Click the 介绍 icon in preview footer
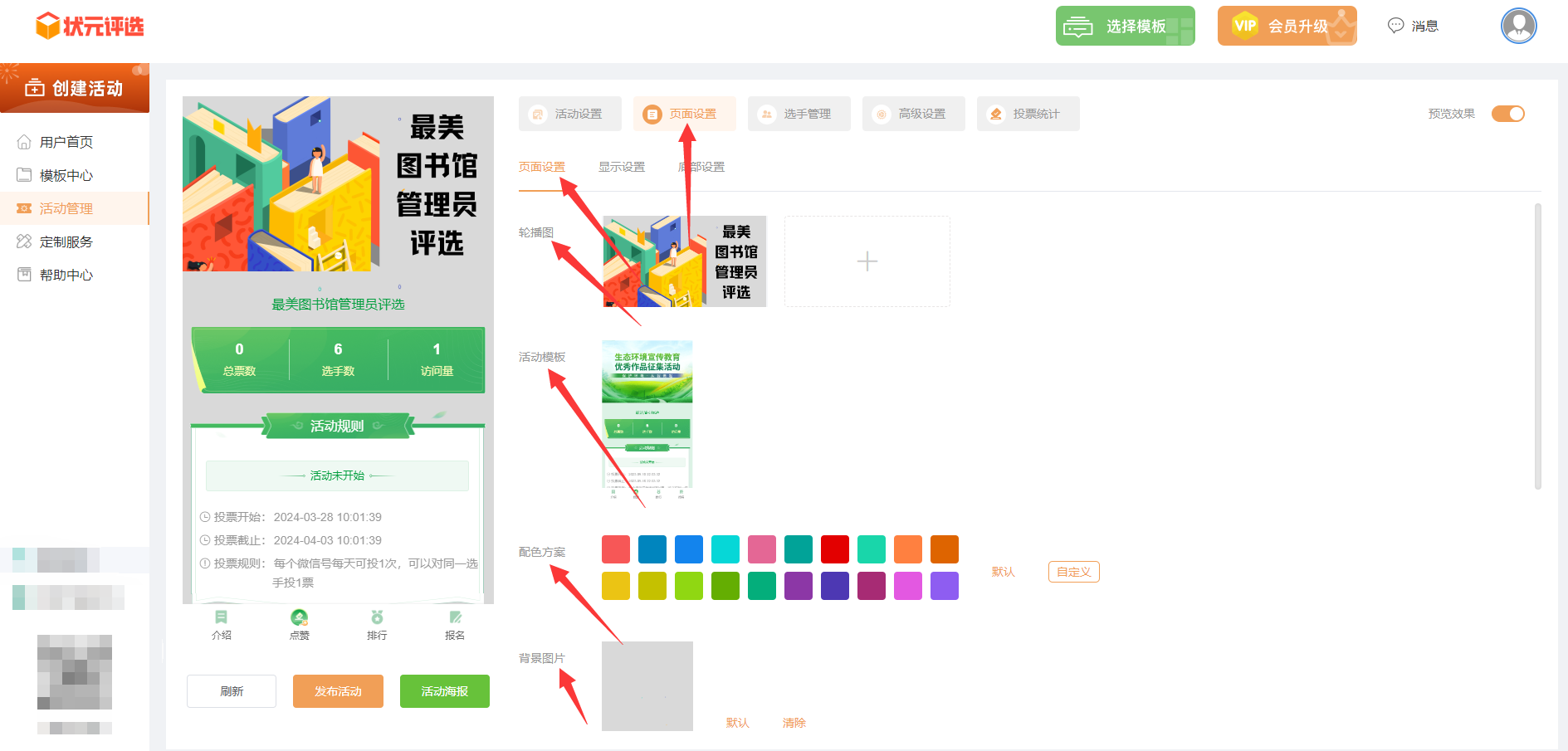Screen dimensions: 1568x751 (221, 617)
